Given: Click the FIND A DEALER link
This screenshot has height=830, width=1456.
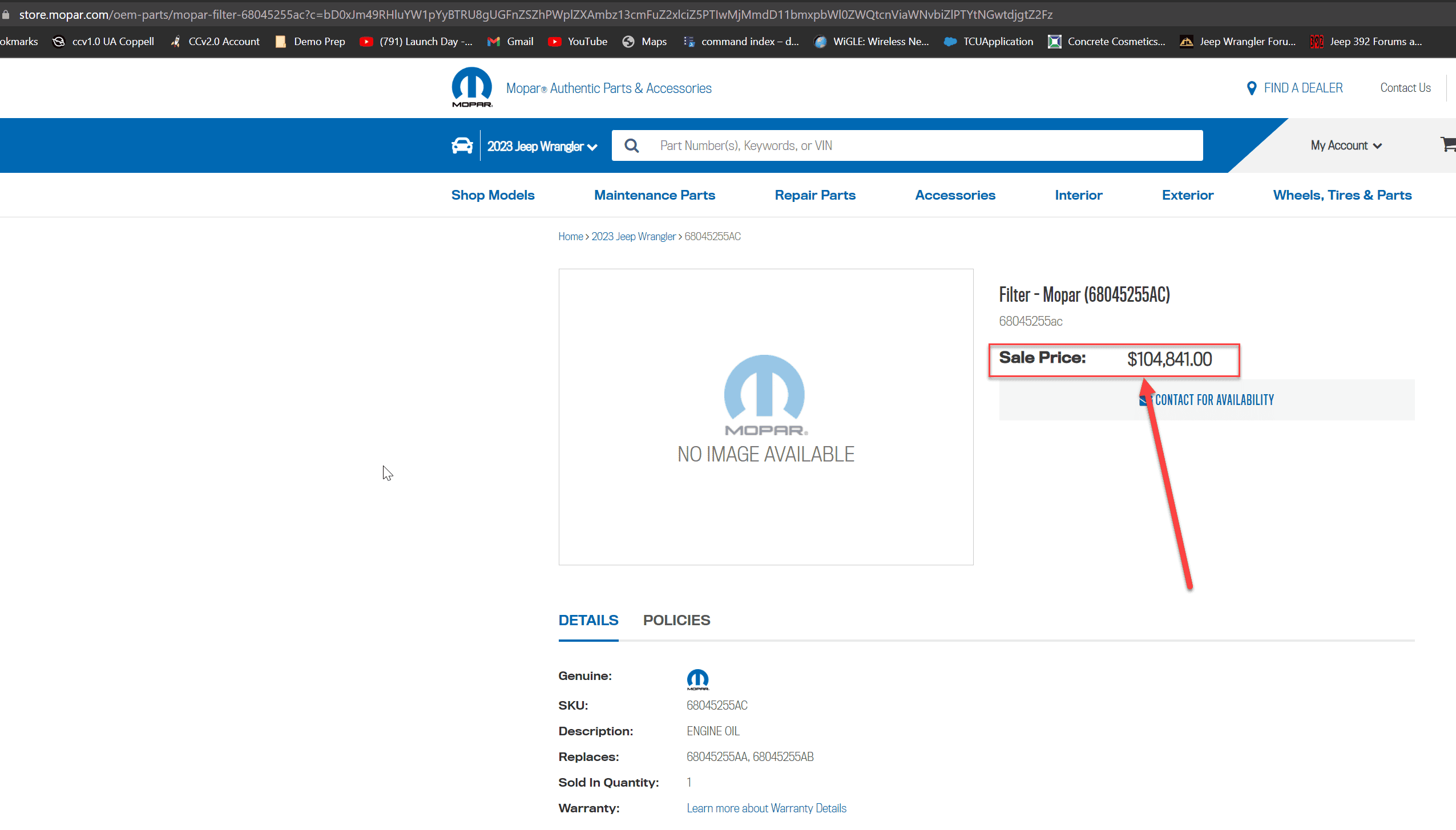Looking at the screenshot, I should point(1303,88).
